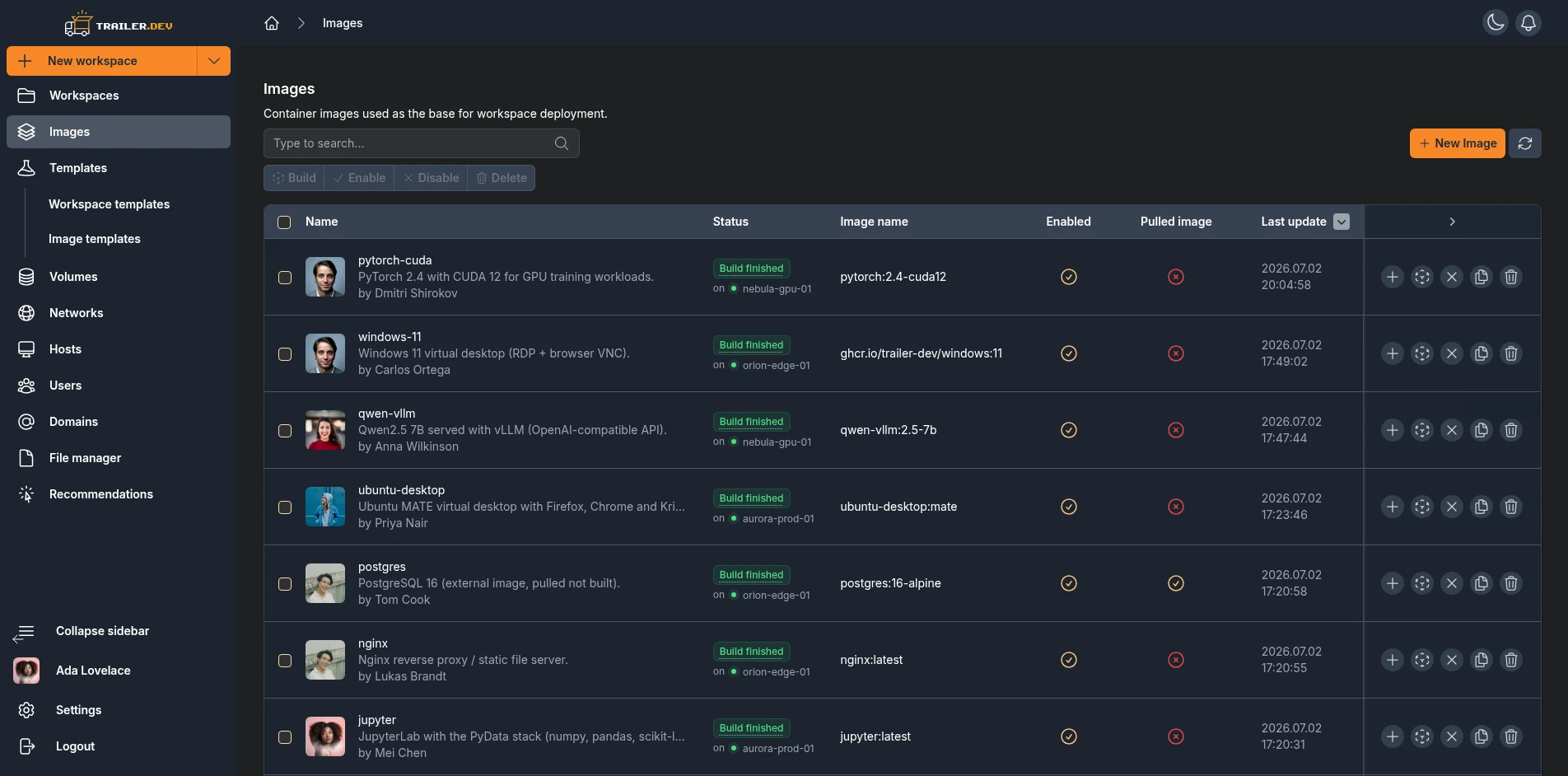Screen dimensions: 1568x776
Task: Select all images header checkbox
Action: pos(284,222)
